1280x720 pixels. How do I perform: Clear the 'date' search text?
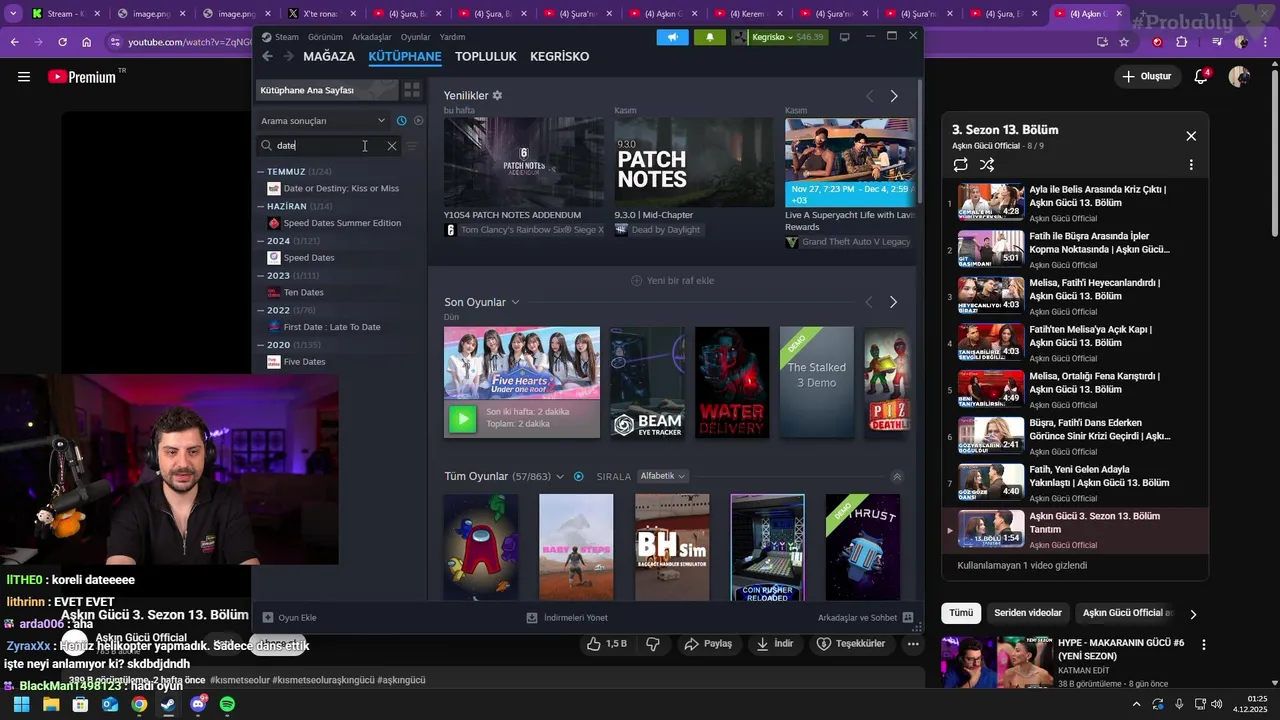tap(392, 146)
